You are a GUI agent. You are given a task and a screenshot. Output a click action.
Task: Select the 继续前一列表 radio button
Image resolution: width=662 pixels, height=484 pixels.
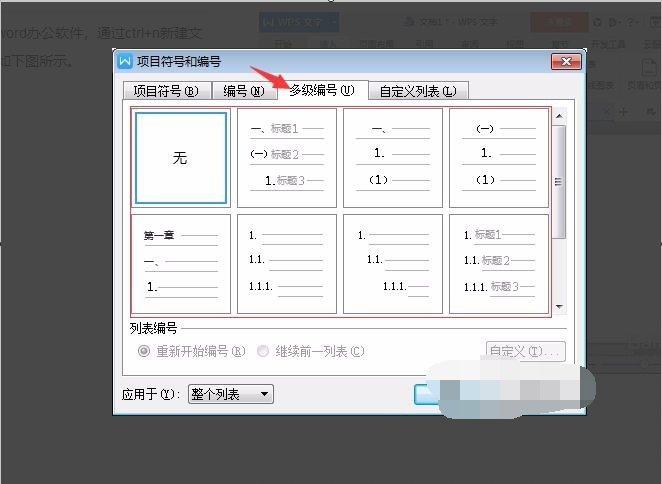(263, 351)
